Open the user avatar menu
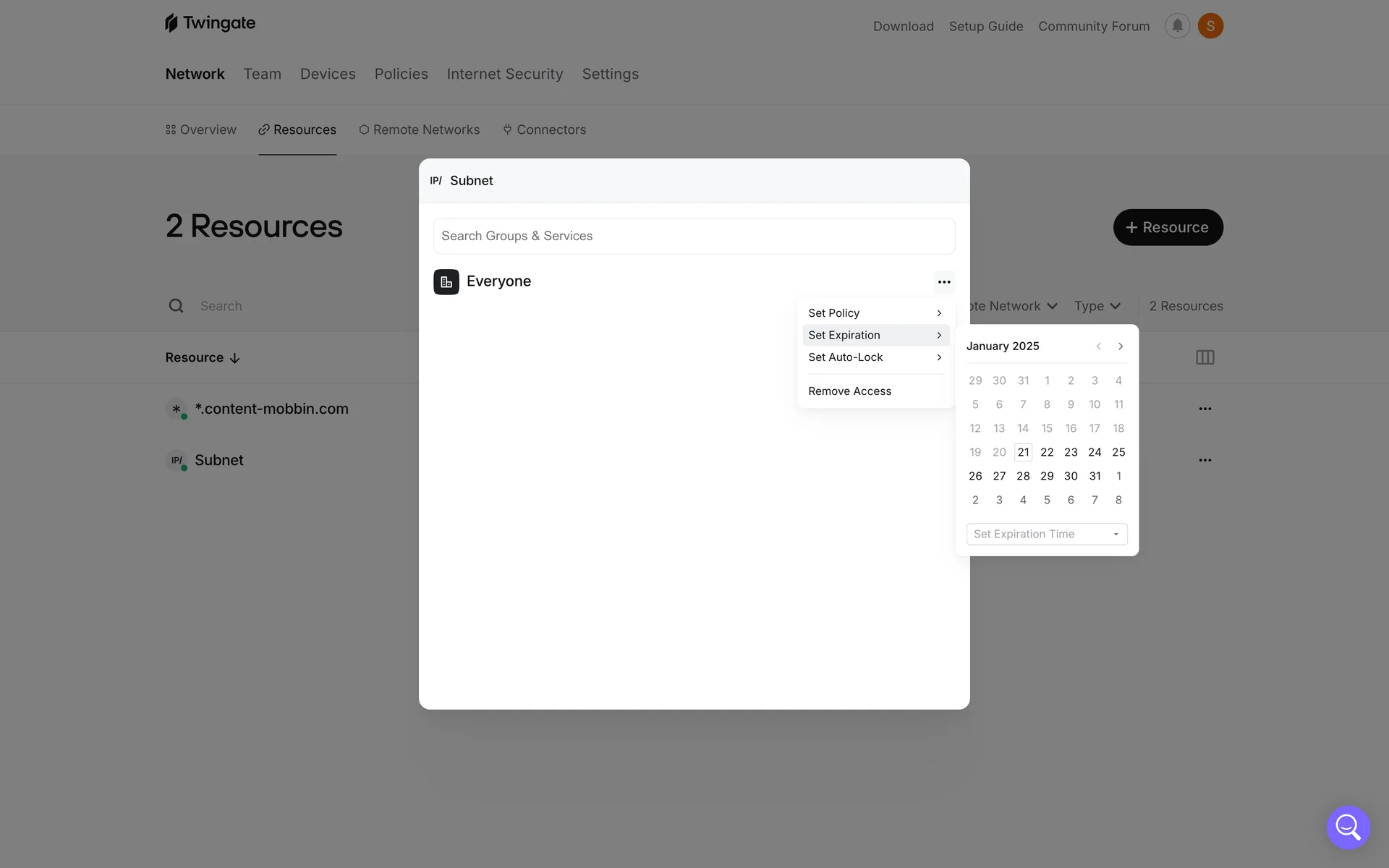The image size is (1389, 868). click(x=1210, y=26)
